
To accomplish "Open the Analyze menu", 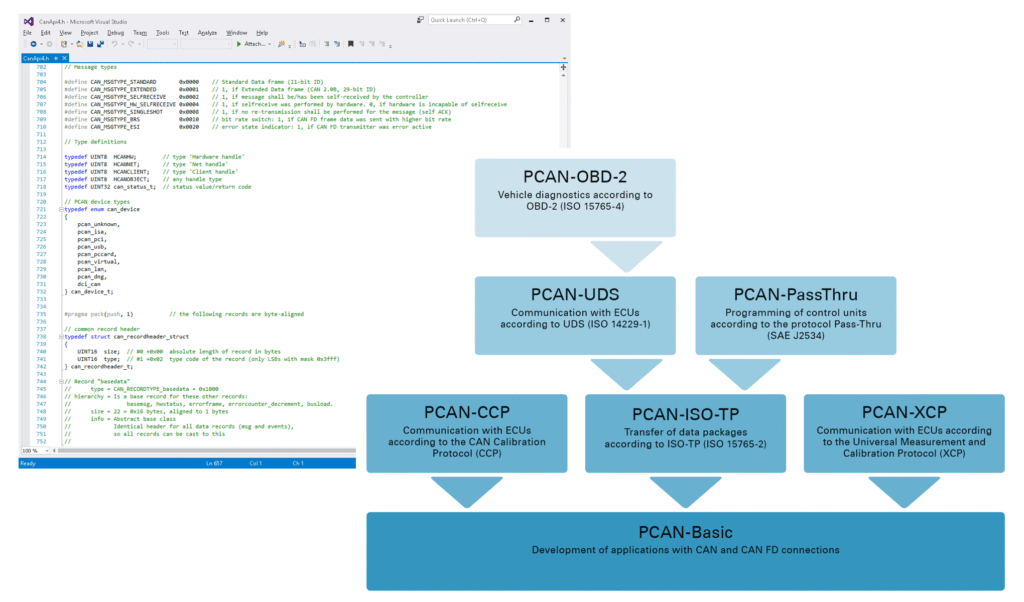I will pyautogui.click(x=206, y=32).
